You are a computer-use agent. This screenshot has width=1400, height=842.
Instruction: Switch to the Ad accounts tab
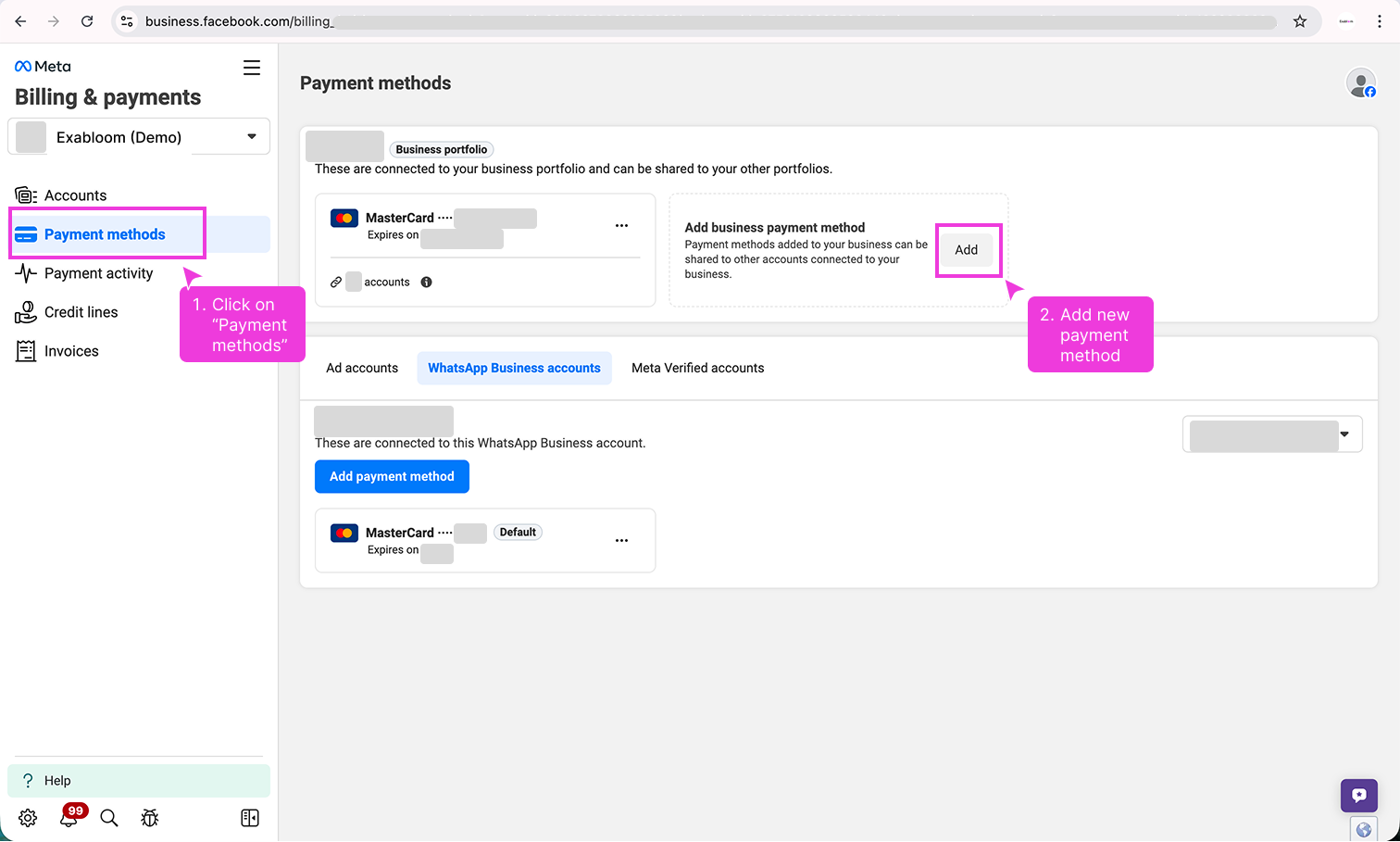pyautogui.click(x=362, y=368)
